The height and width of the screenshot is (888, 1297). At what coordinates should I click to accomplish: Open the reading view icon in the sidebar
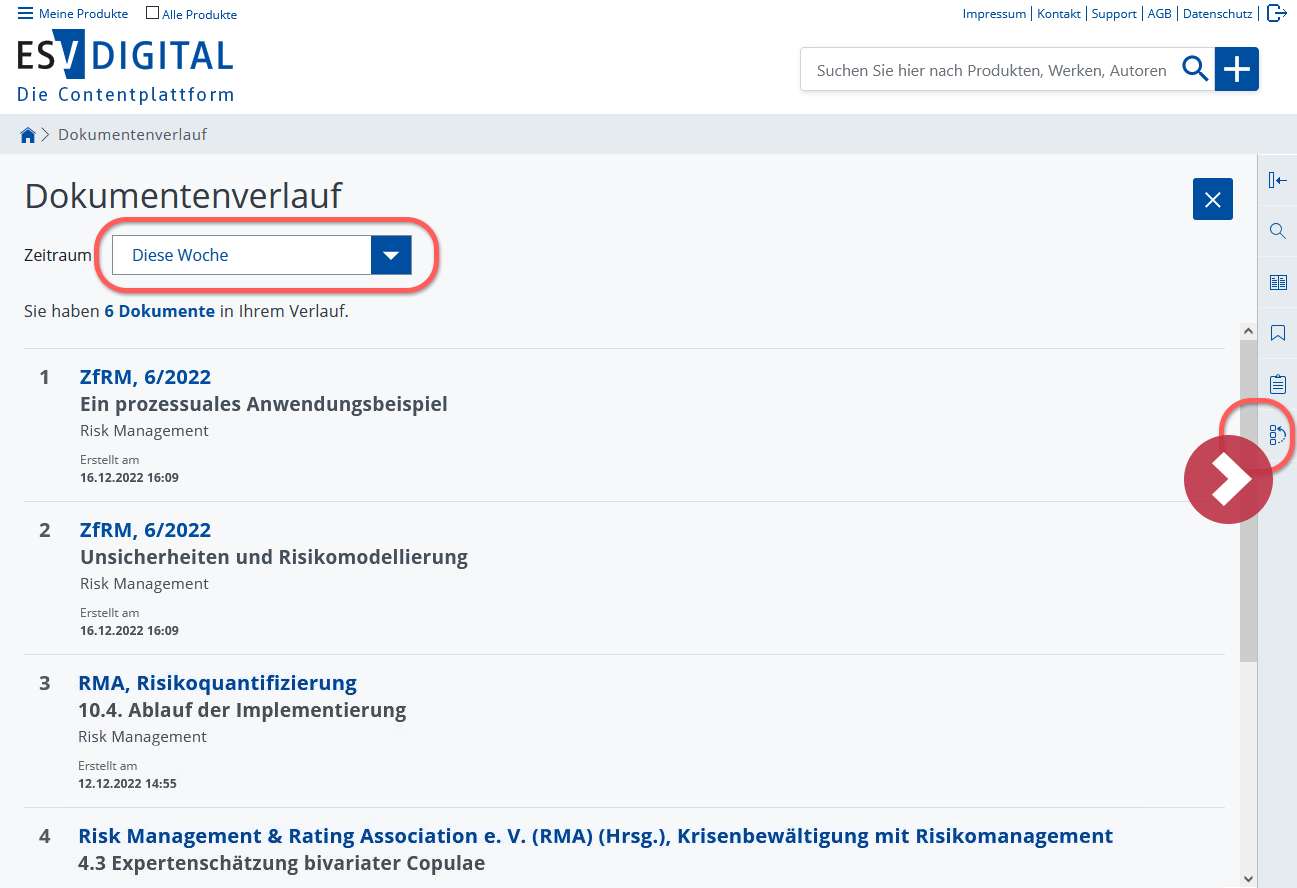tap(1277, 282)
